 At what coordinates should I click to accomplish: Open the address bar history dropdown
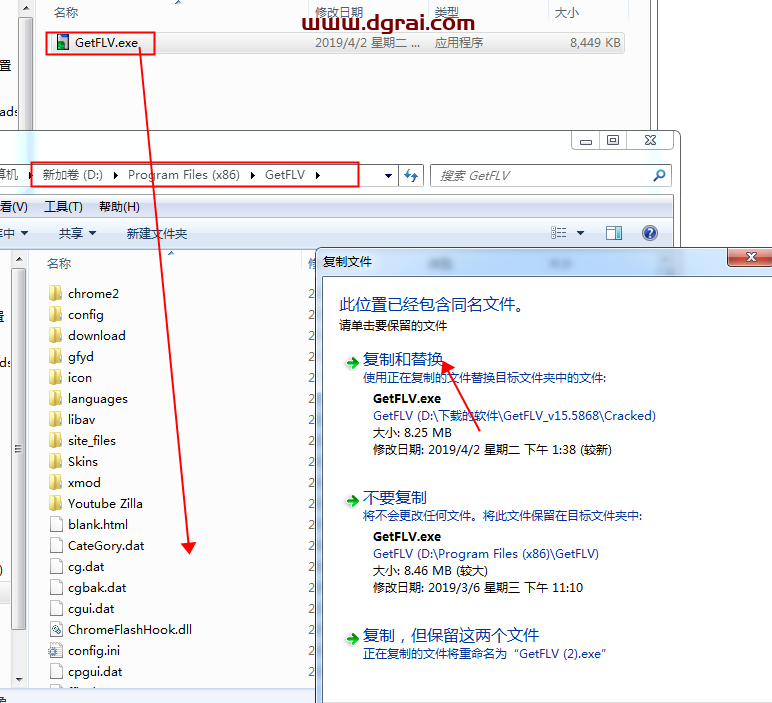(x=388, y=175)
